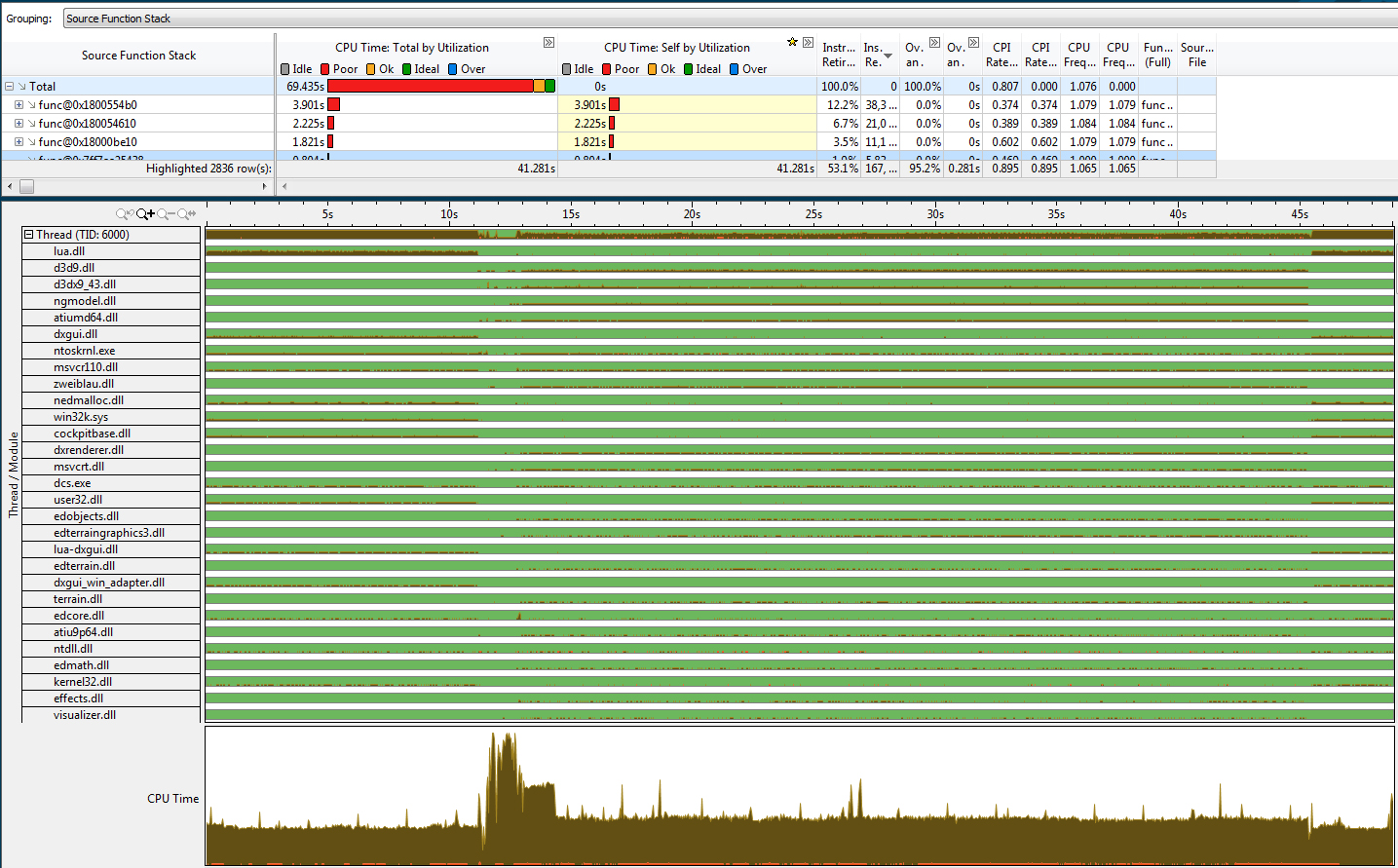Collapse Thread (TID: 6000) in the timeline
Screen dimensions: 1398x868
click(x=29, y=235)
